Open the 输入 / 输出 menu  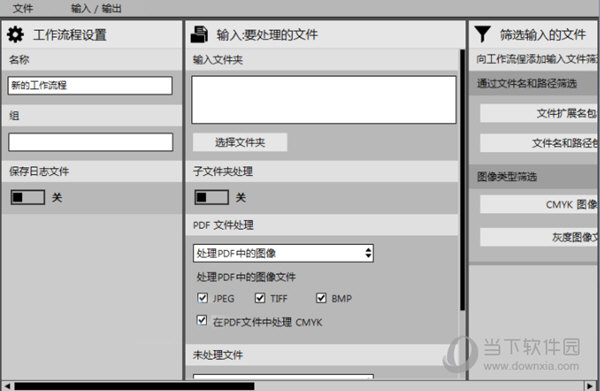point(96,8)
